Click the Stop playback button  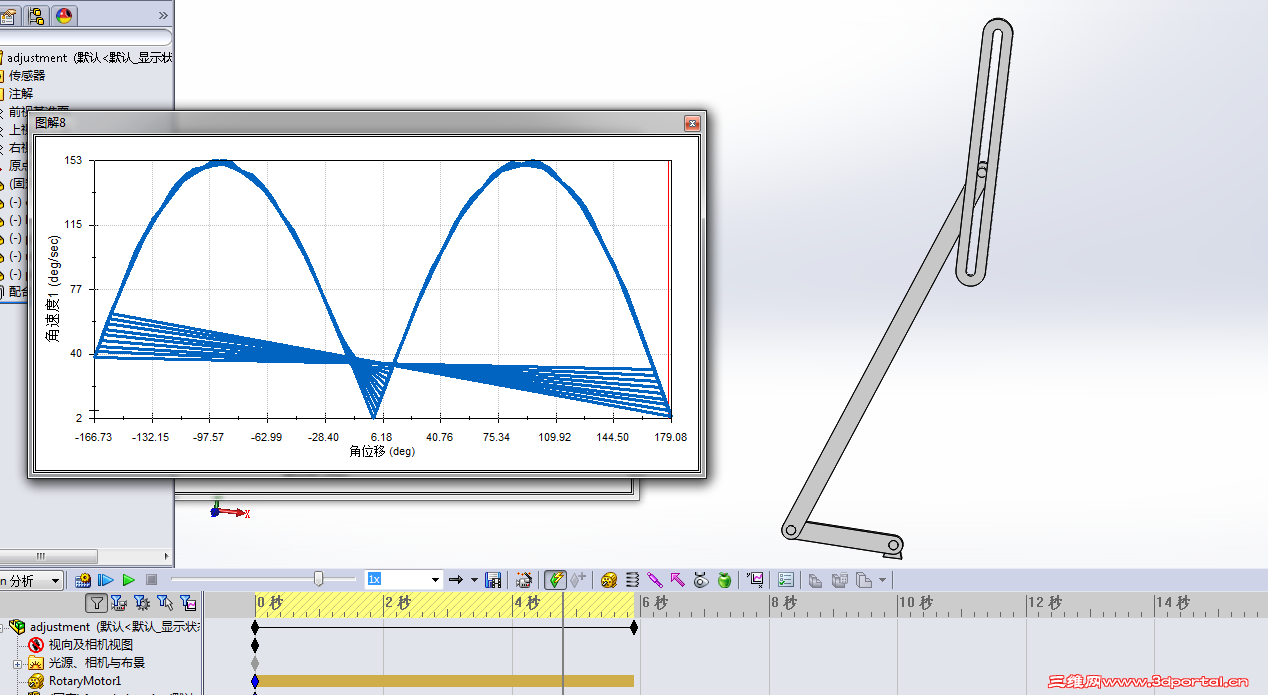tap(152, 580)
